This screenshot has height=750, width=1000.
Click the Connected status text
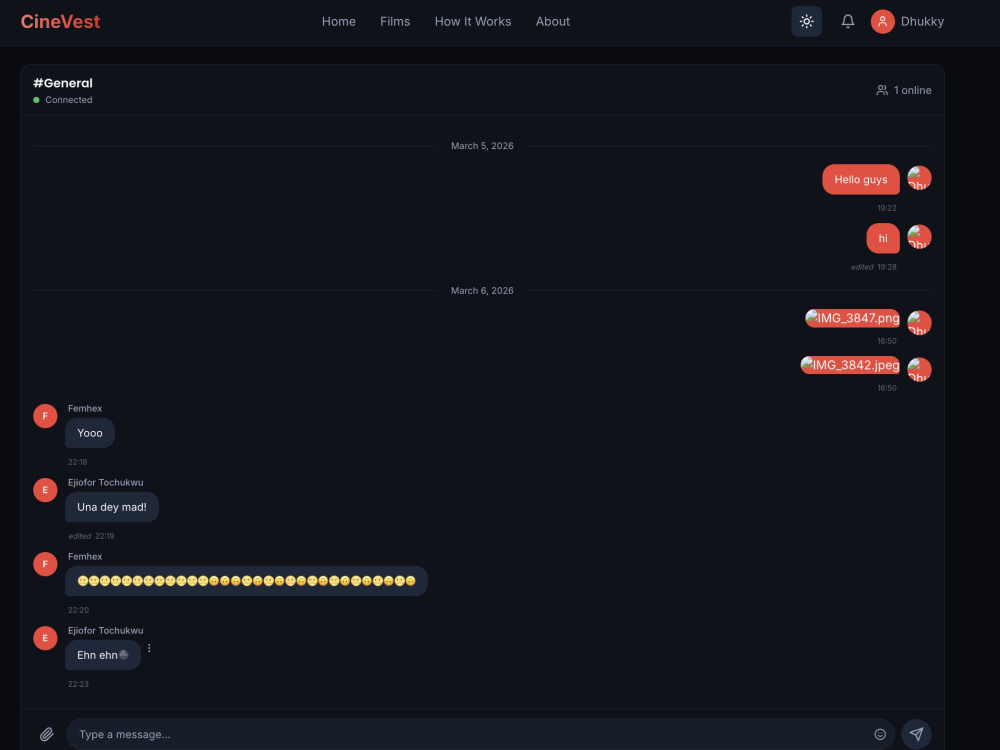[x=69, y=100]
